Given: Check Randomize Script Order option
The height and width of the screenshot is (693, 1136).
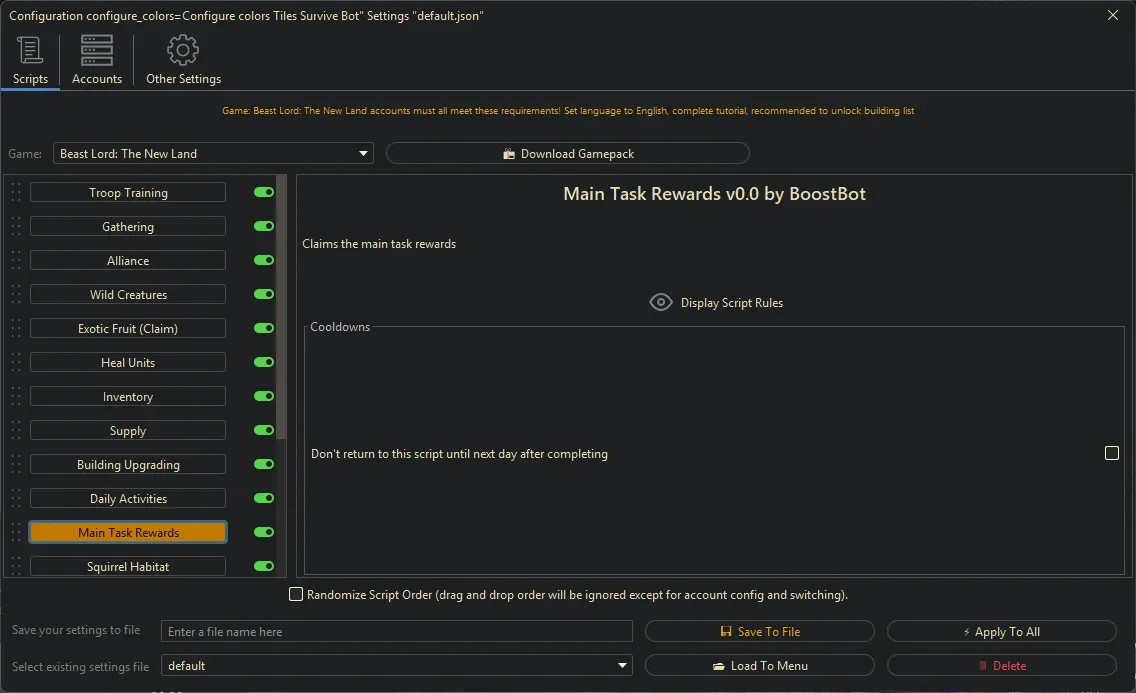Looking at the screenshot, I should click(x=296, y=594).
